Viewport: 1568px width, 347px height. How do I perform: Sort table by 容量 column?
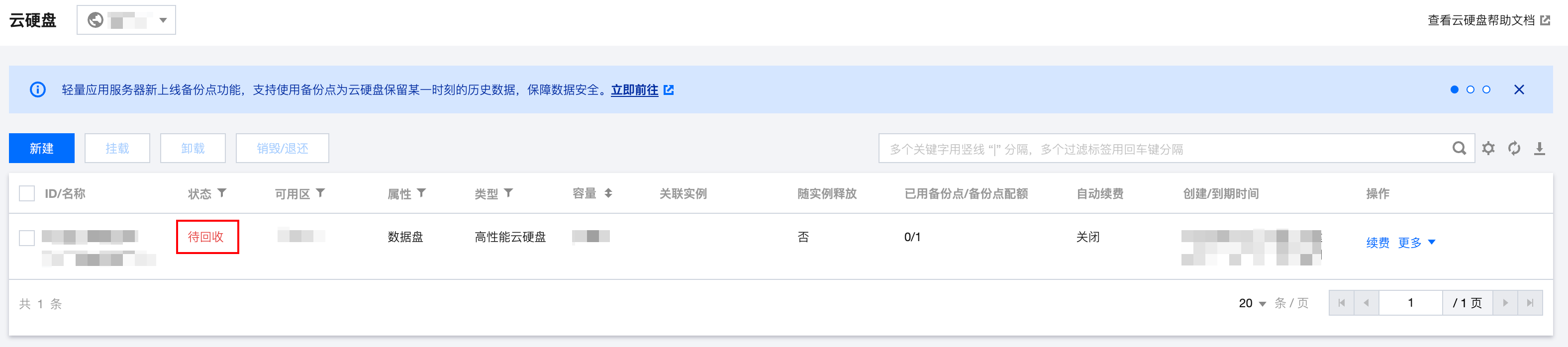[608, 193]
